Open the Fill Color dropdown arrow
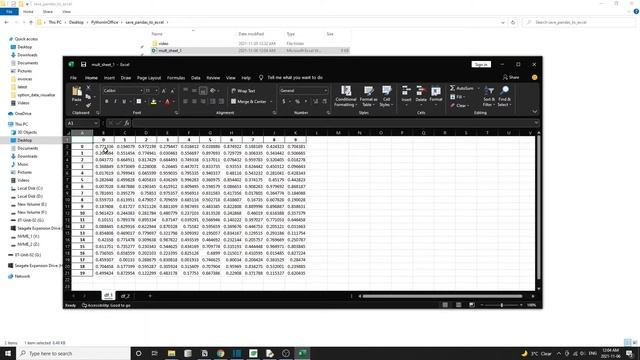Viewport: 640px width, 360px height. click(x=160, y=101)
